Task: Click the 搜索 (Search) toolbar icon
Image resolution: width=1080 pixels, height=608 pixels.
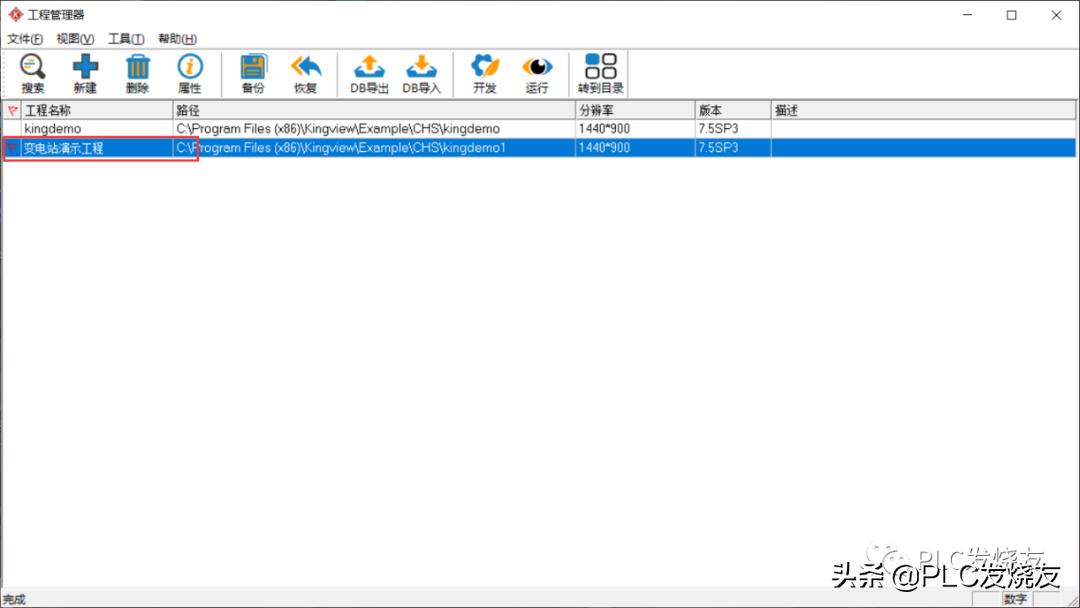Action: coord(33,74)
